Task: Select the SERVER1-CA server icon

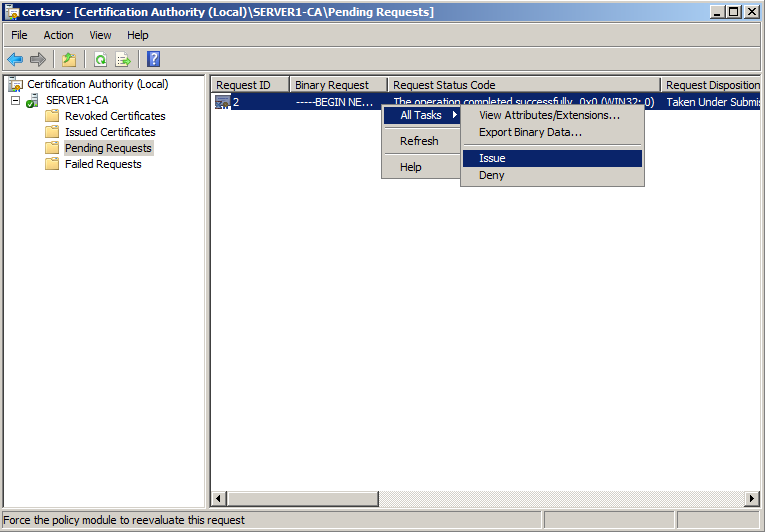Action: point(33,100)
